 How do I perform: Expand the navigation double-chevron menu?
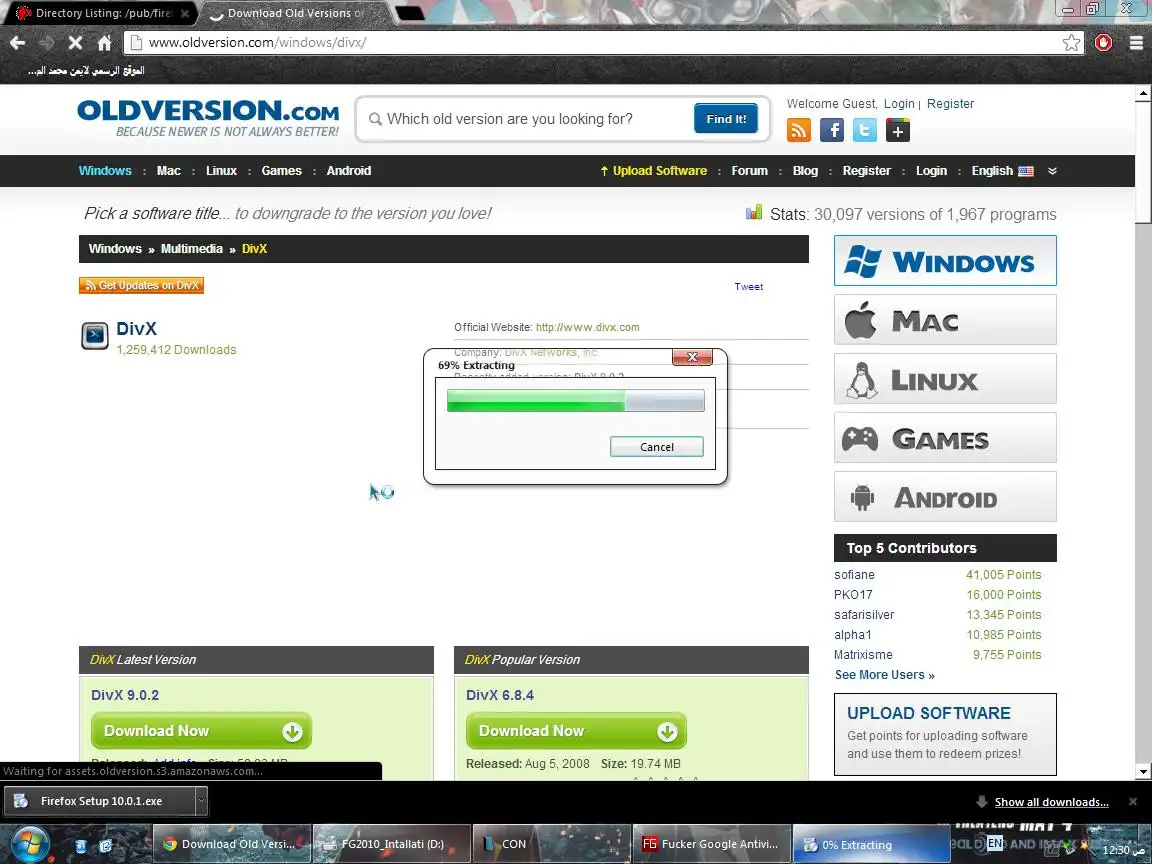coord(1052,170)
